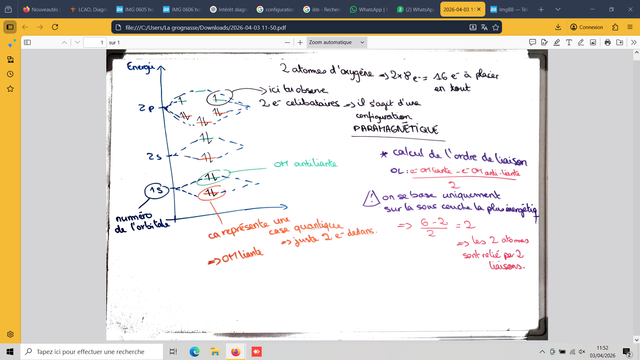Open Firefox View icon at tab bar start

[x=9, y=9]
